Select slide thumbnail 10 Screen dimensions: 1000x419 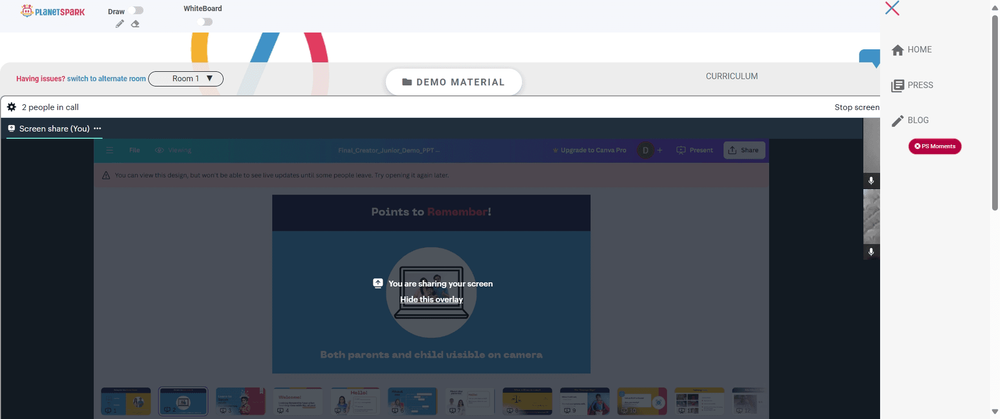[642, 401]
